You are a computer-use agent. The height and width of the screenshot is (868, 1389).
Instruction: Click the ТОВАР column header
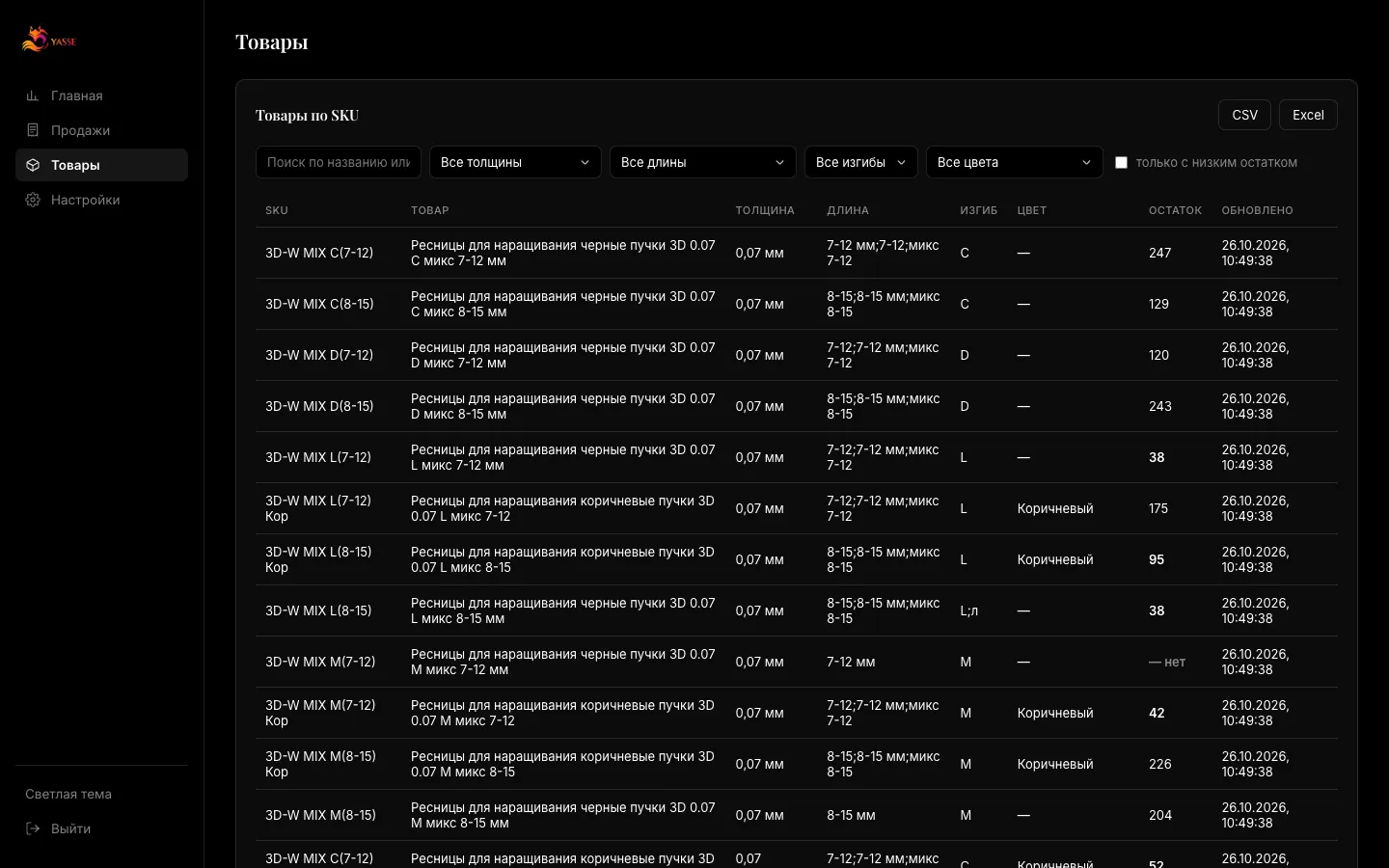coord(429,210)
